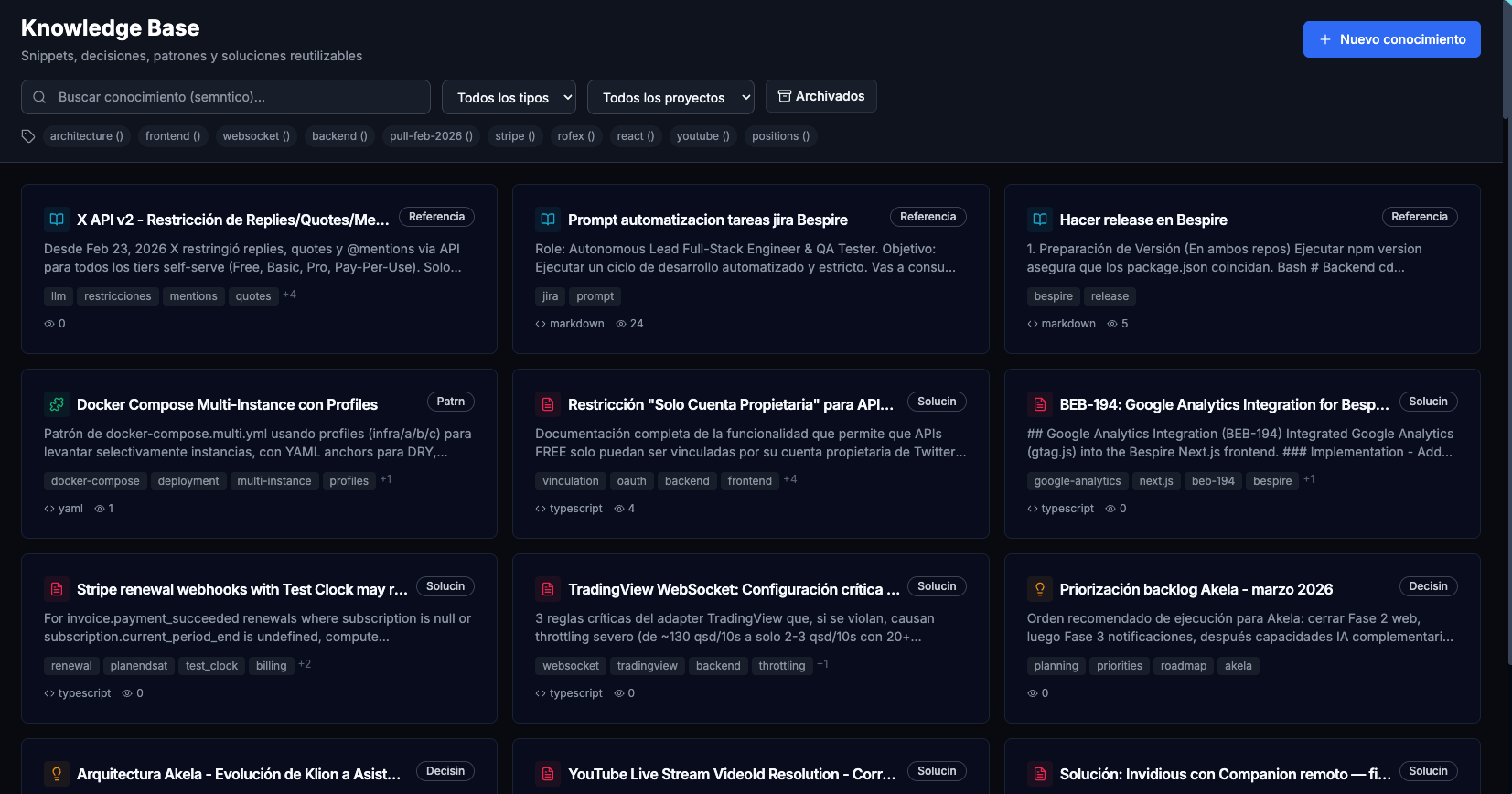
Task: Open X API v2 Restricción de Replies entry
Action: [259, 269]
